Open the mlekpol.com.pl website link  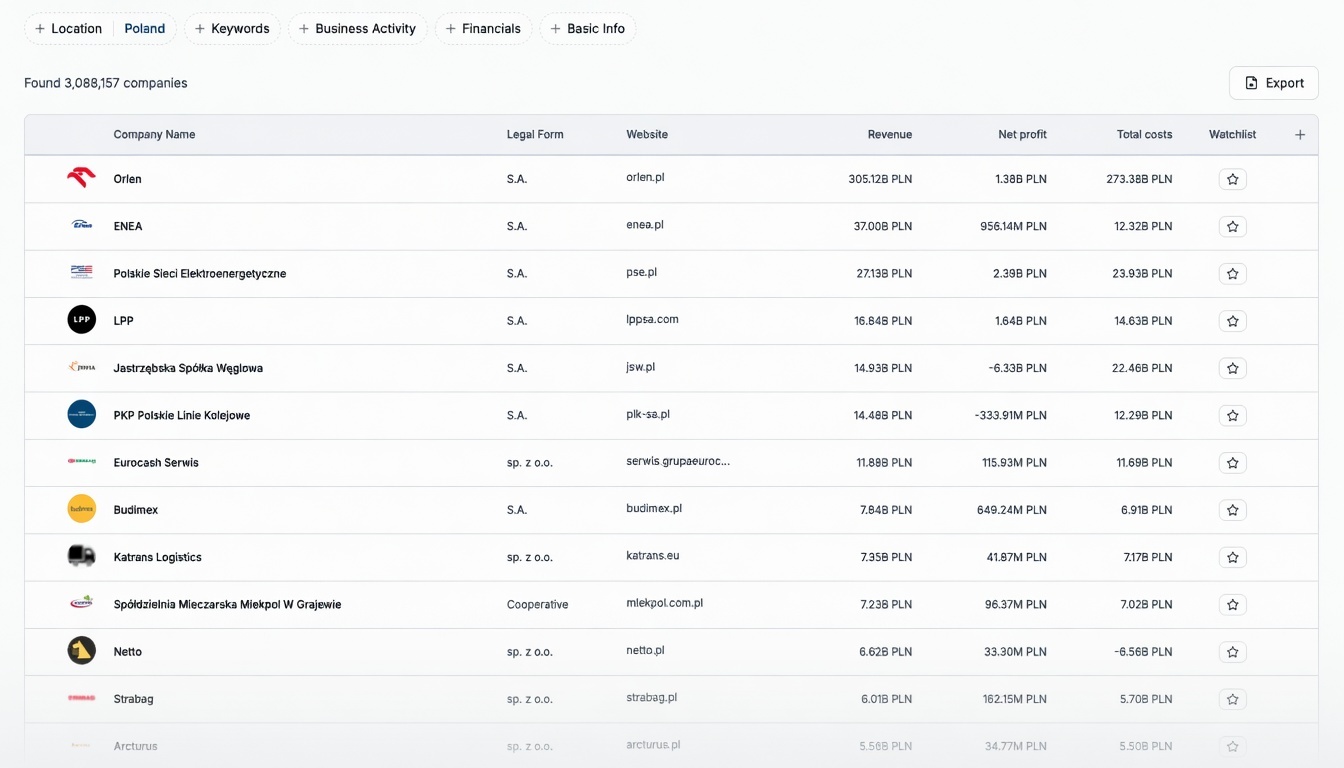[x=664, y=603]
